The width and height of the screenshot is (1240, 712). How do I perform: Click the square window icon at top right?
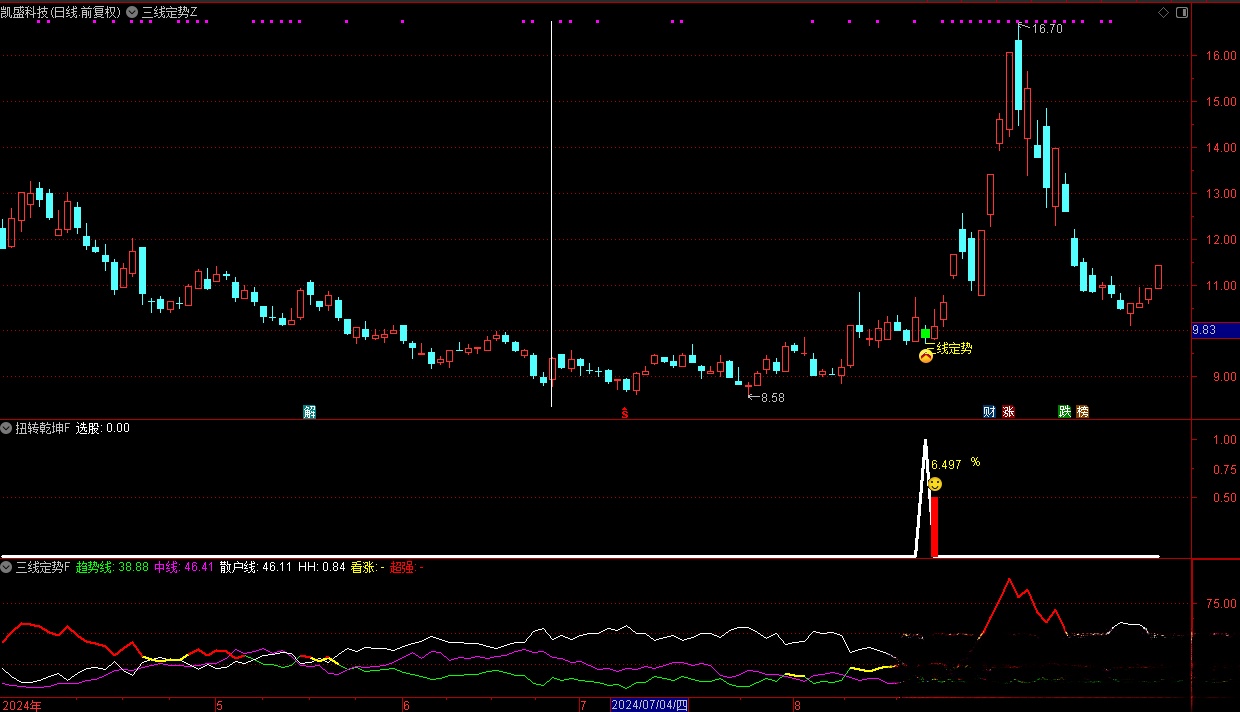tap(1183, 12)
